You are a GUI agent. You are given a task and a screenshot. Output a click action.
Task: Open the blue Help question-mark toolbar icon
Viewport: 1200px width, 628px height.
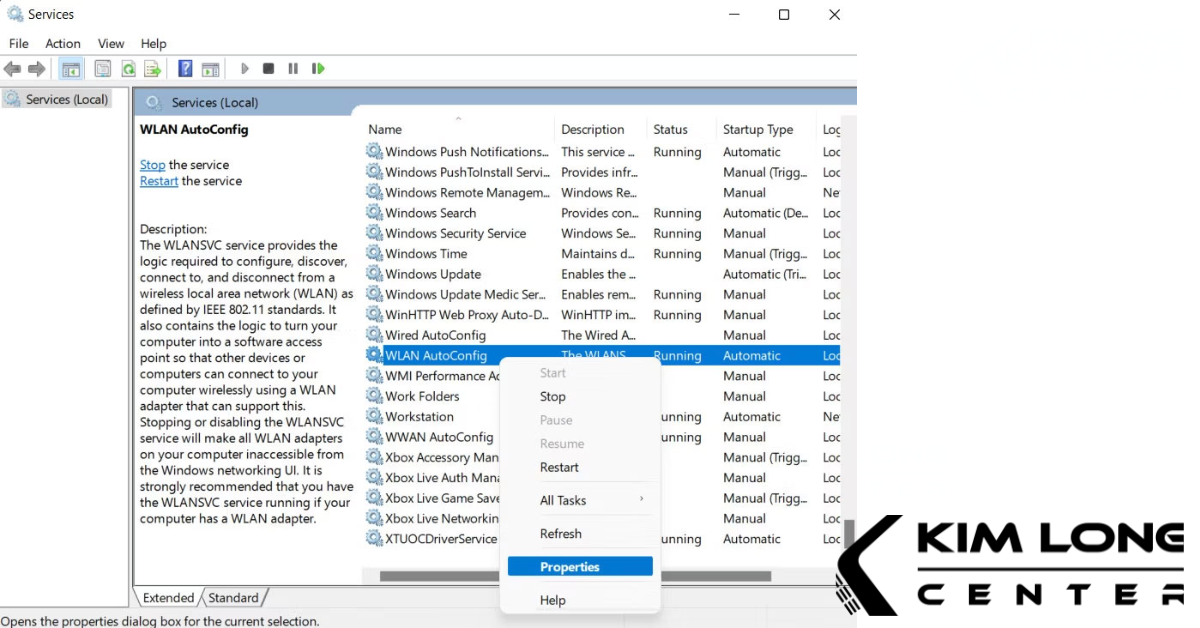[x=185, y=69]
